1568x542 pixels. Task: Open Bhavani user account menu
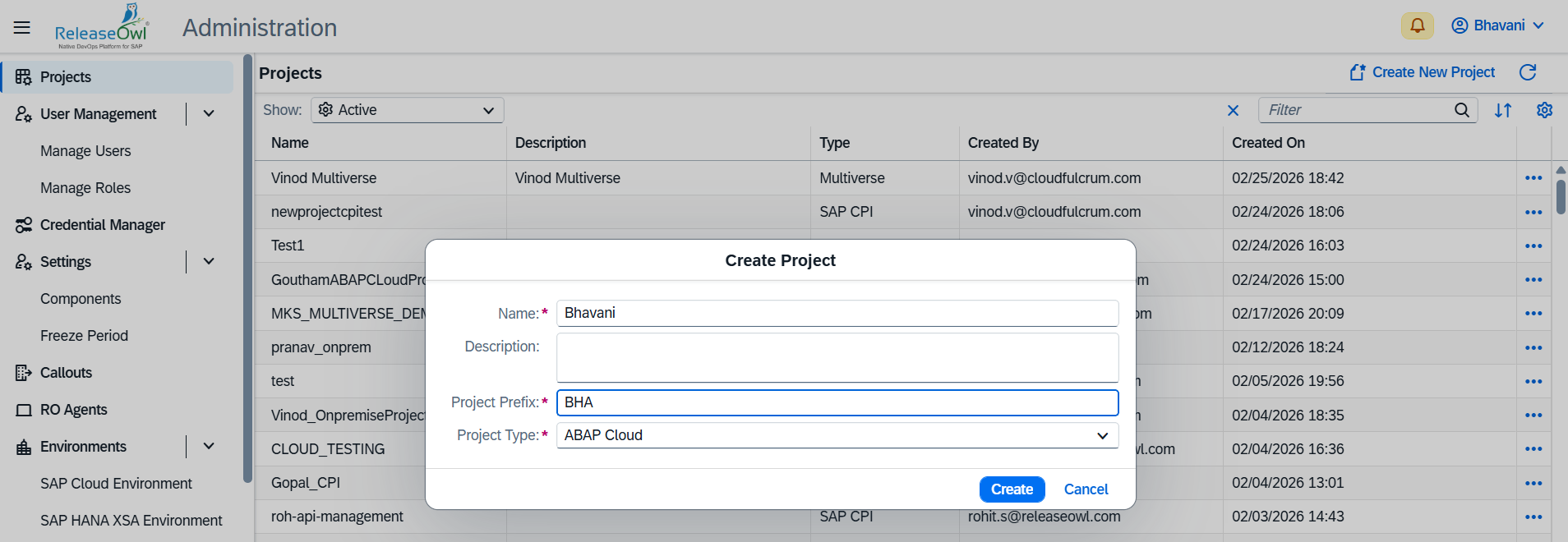click(x=1497, y=25)
